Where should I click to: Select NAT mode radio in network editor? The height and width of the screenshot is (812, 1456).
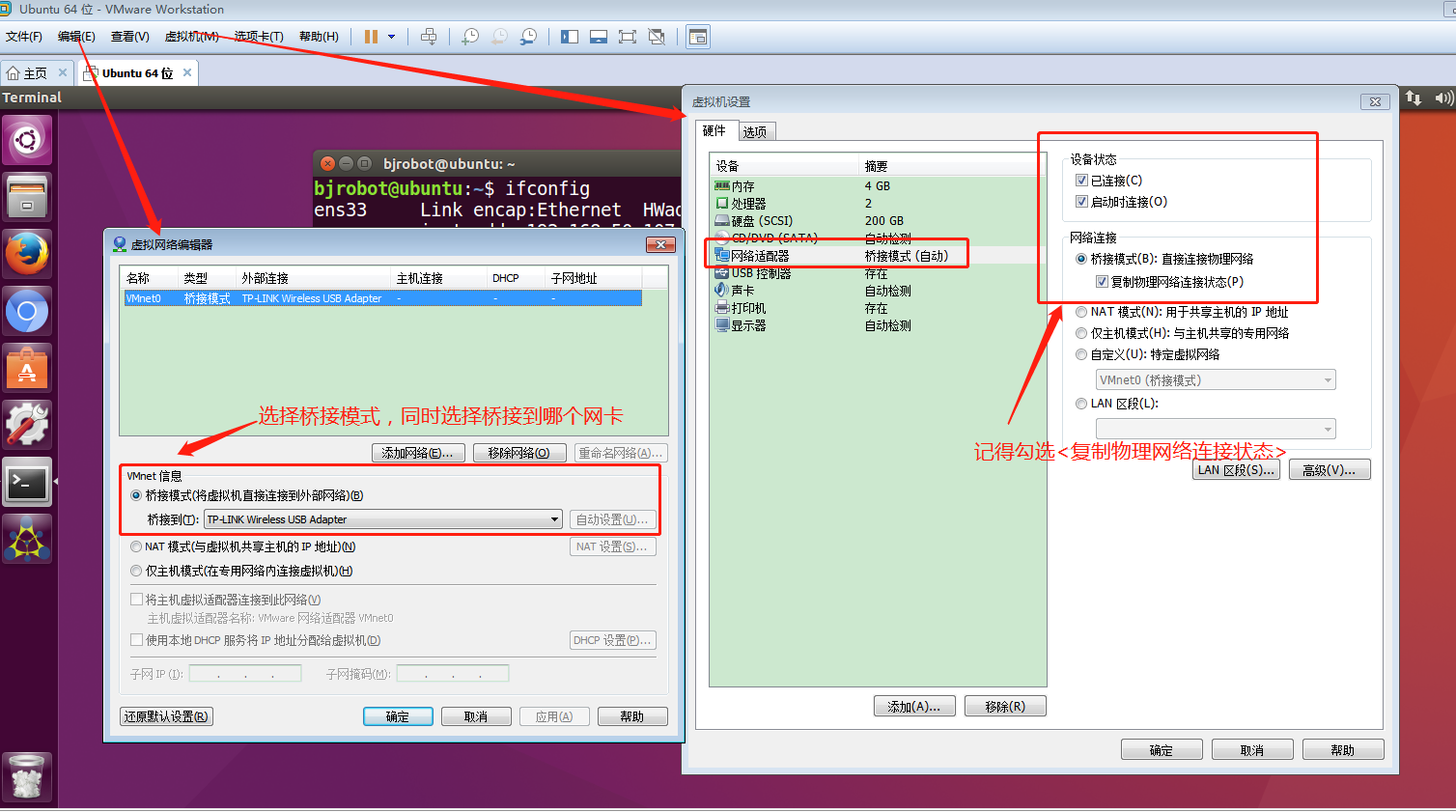point(136,546)
